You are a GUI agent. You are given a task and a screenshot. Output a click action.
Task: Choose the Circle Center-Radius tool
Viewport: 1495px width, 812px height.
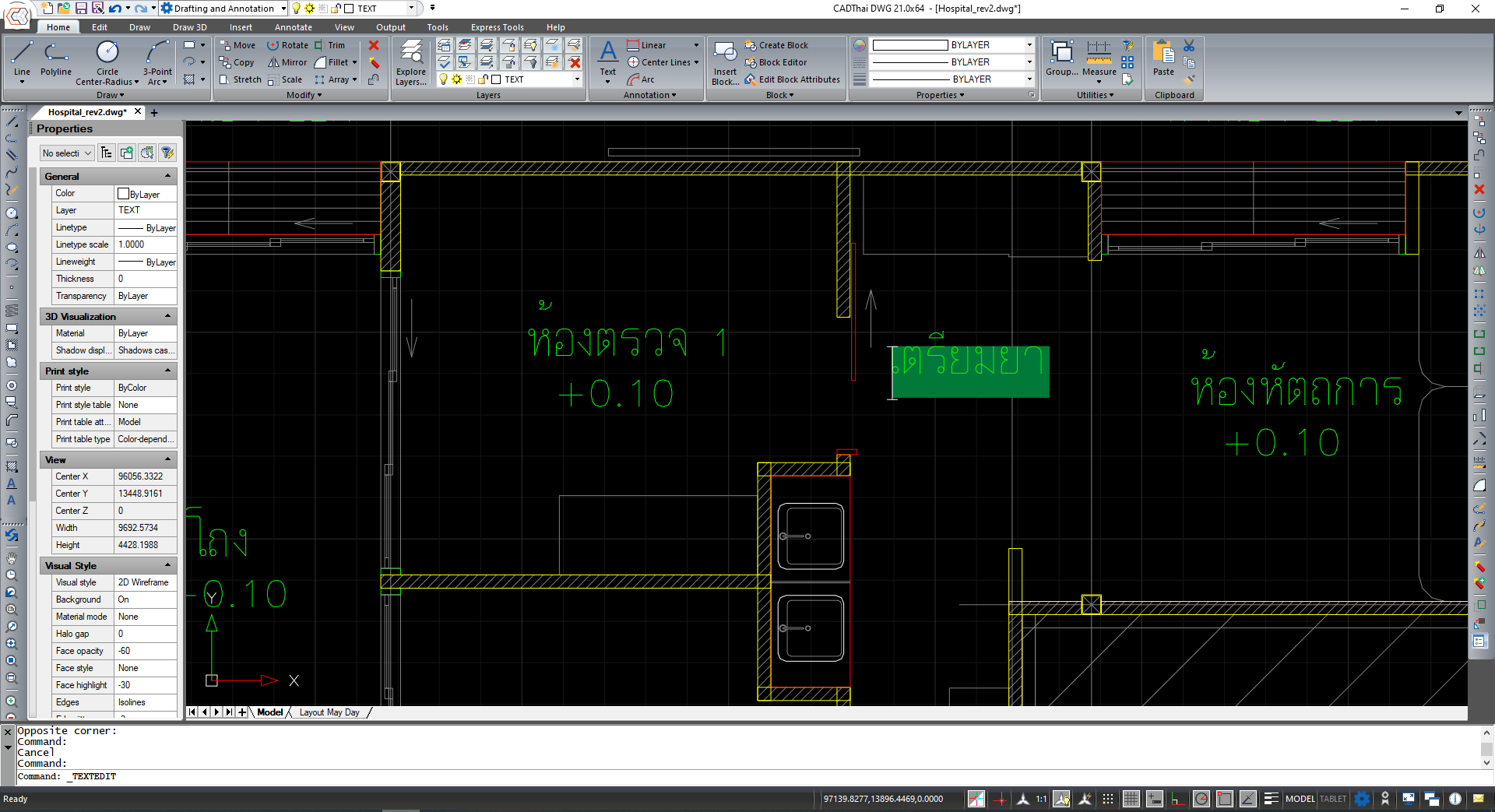pyautogui.click(x=107, y=62)
